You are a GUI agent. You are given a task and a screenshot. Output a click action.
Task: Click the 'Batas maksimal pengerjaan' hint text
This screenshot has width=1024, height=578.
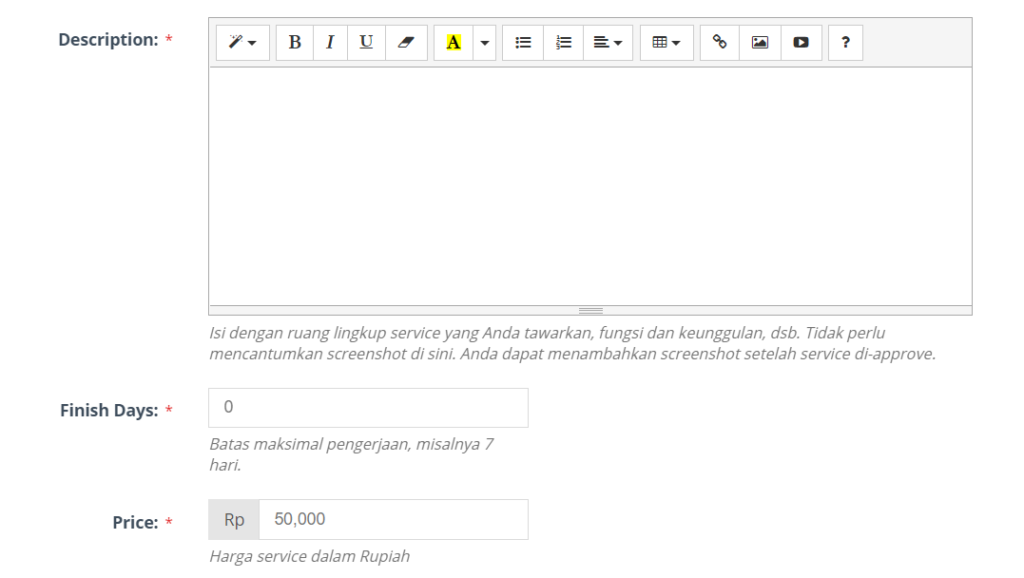351,455
